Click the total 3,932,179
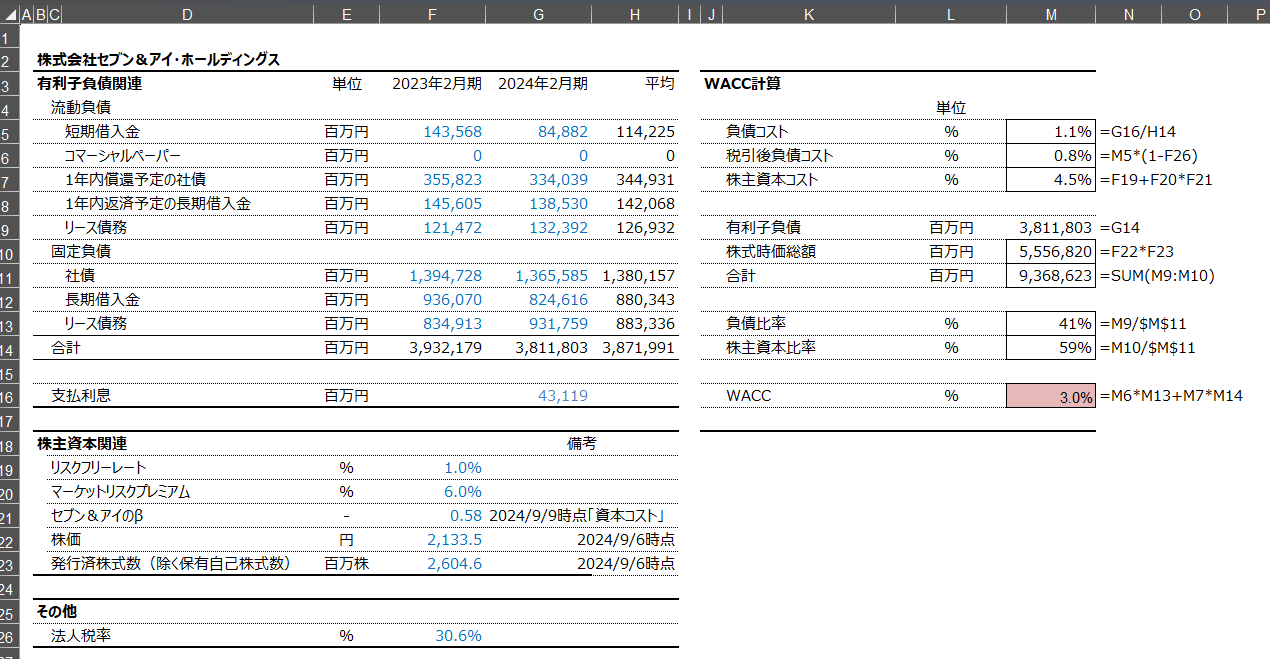 tap(446, 348)
